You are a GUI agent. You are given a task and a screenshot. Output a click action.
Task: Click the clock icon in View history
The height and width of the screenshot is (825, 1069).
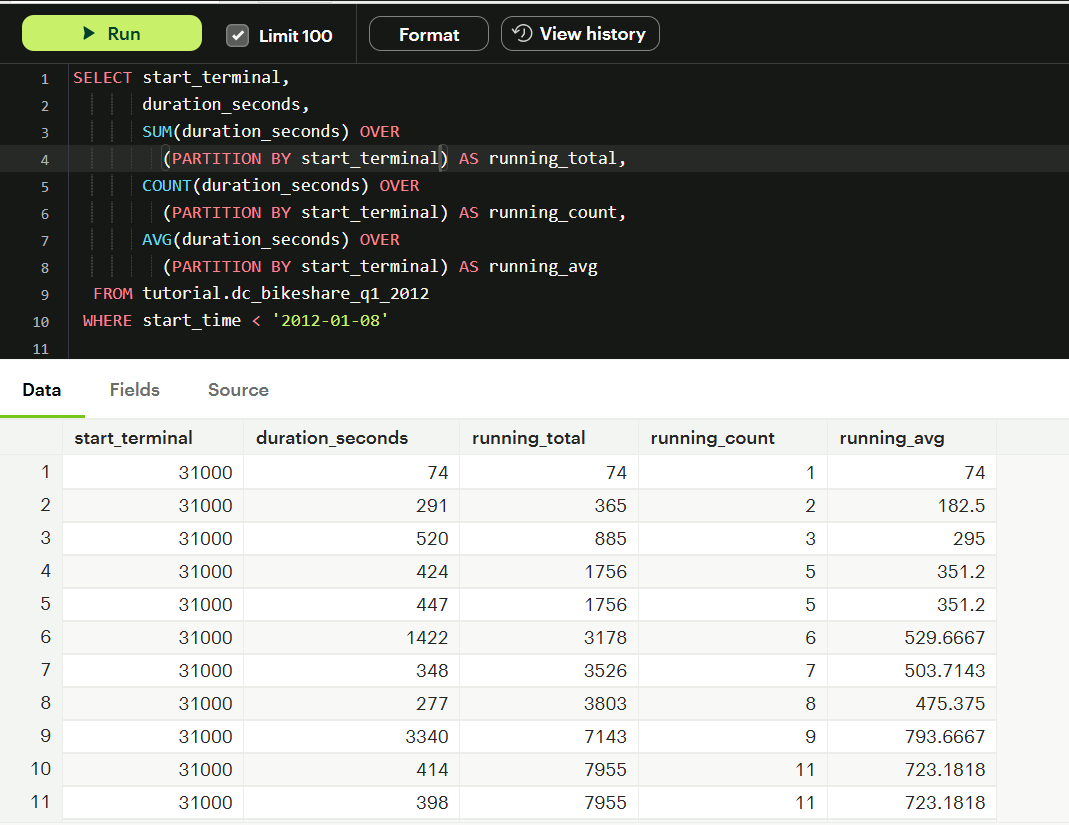click(522, 33)
